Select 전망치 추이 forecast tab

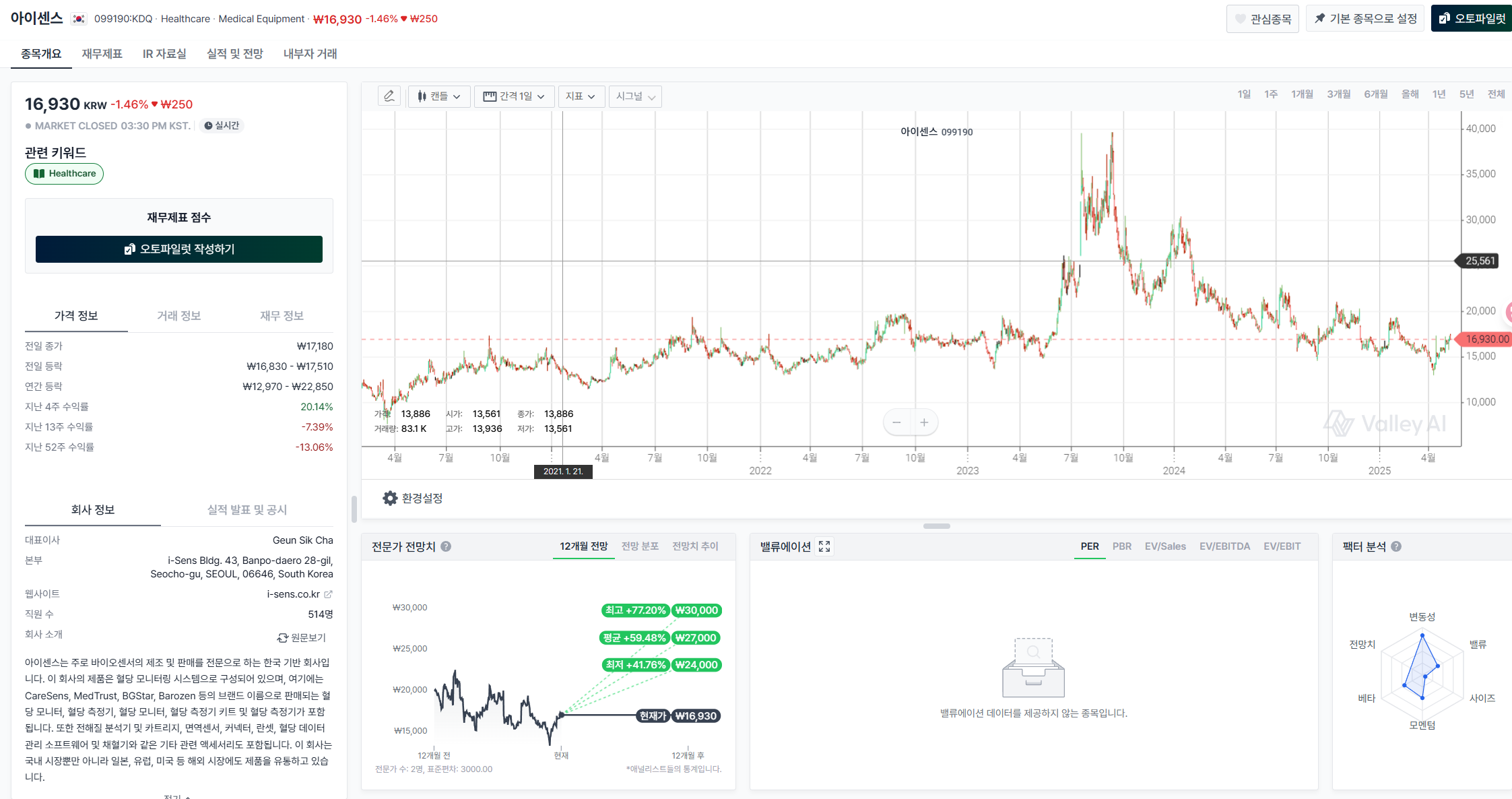coord(695,546)
